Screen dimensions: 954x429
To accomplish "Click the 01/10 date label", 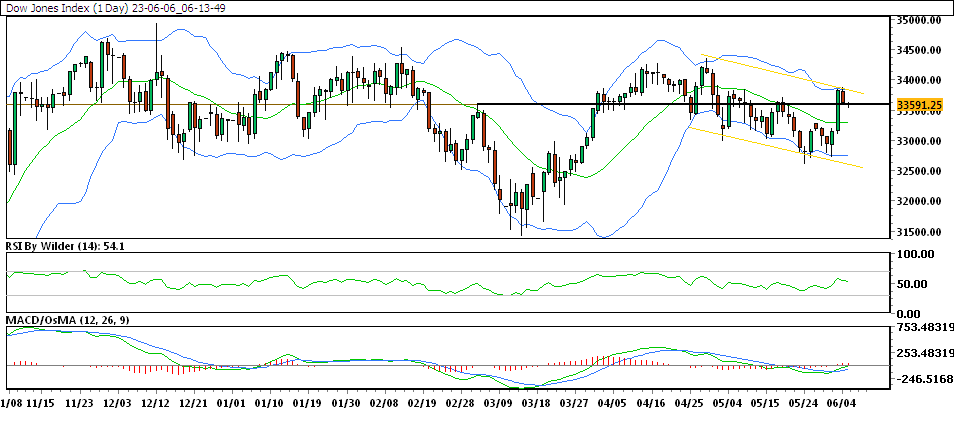I will (x=269, y=403).
